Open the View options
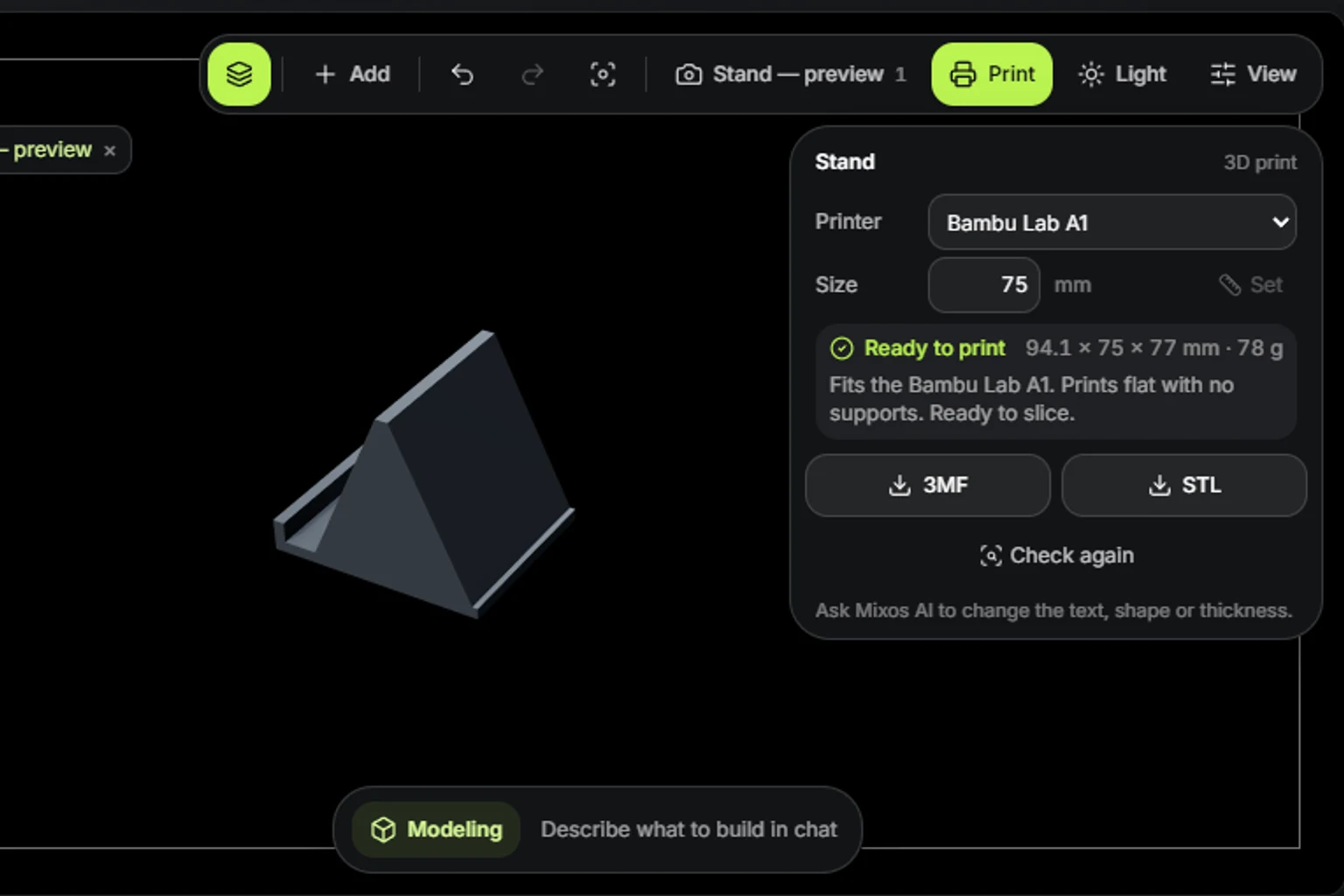 [x=1253, y=74]
